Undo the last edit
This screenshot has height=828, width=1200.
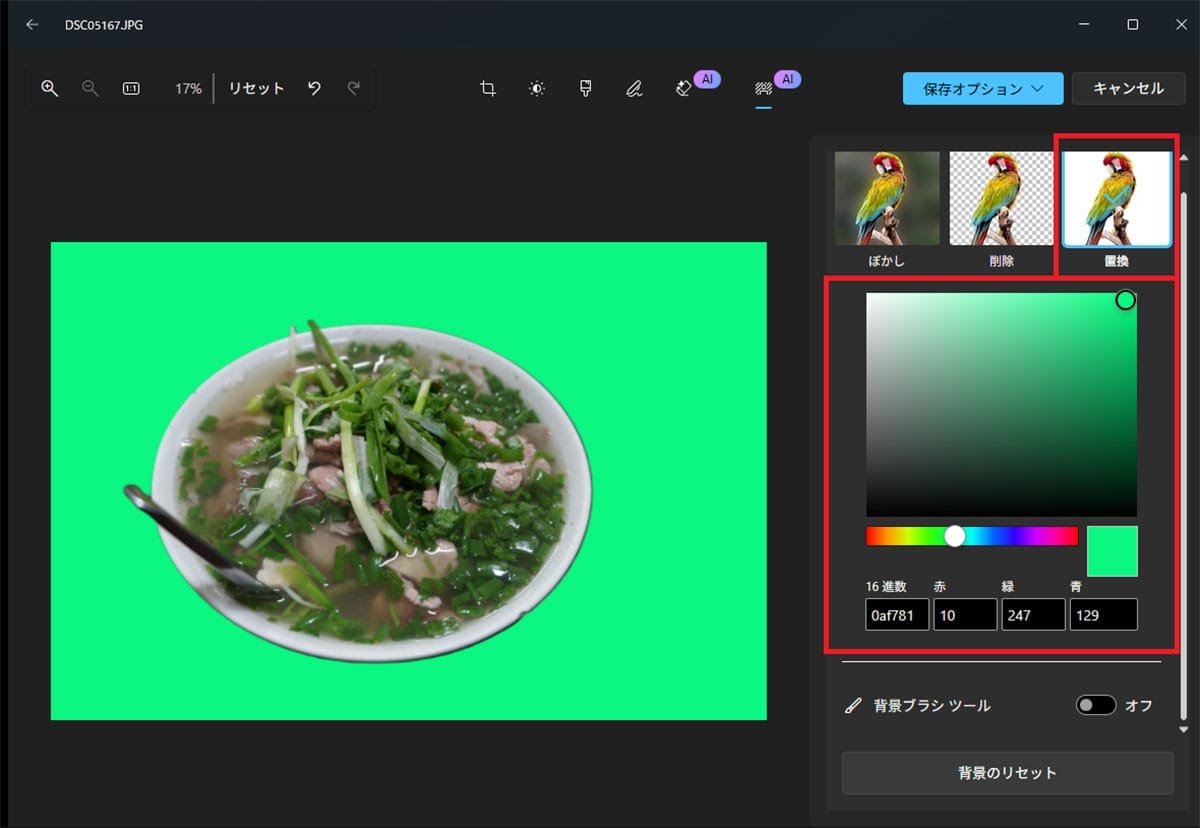click(x=313, y=88)
